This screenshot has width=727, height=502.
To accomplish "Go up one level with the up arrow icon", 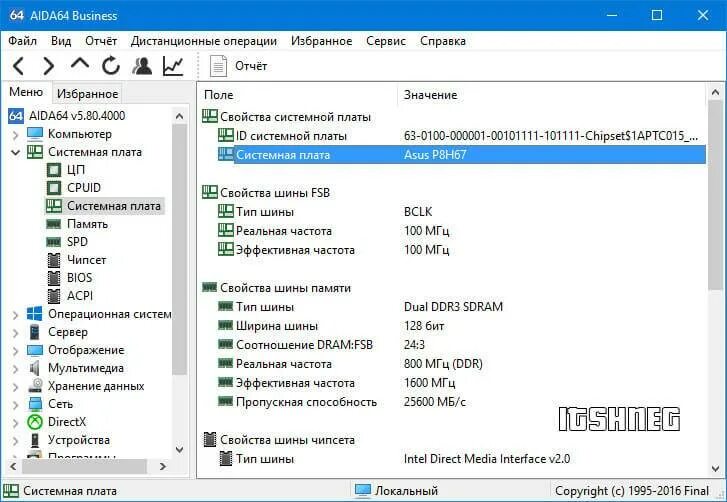I will click(80, 64).
